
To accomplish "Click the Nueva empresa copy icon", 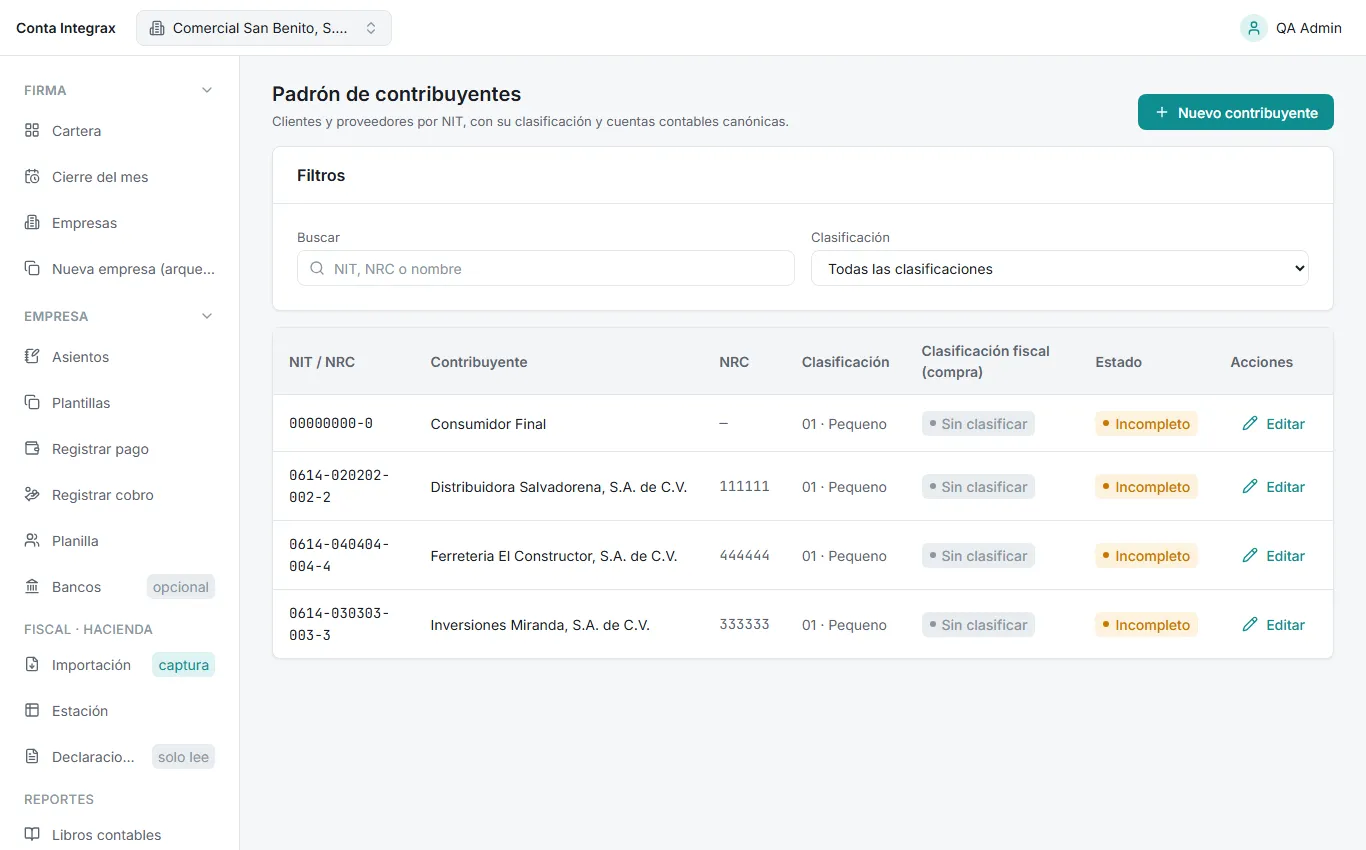I will click(x=32, y=269).
